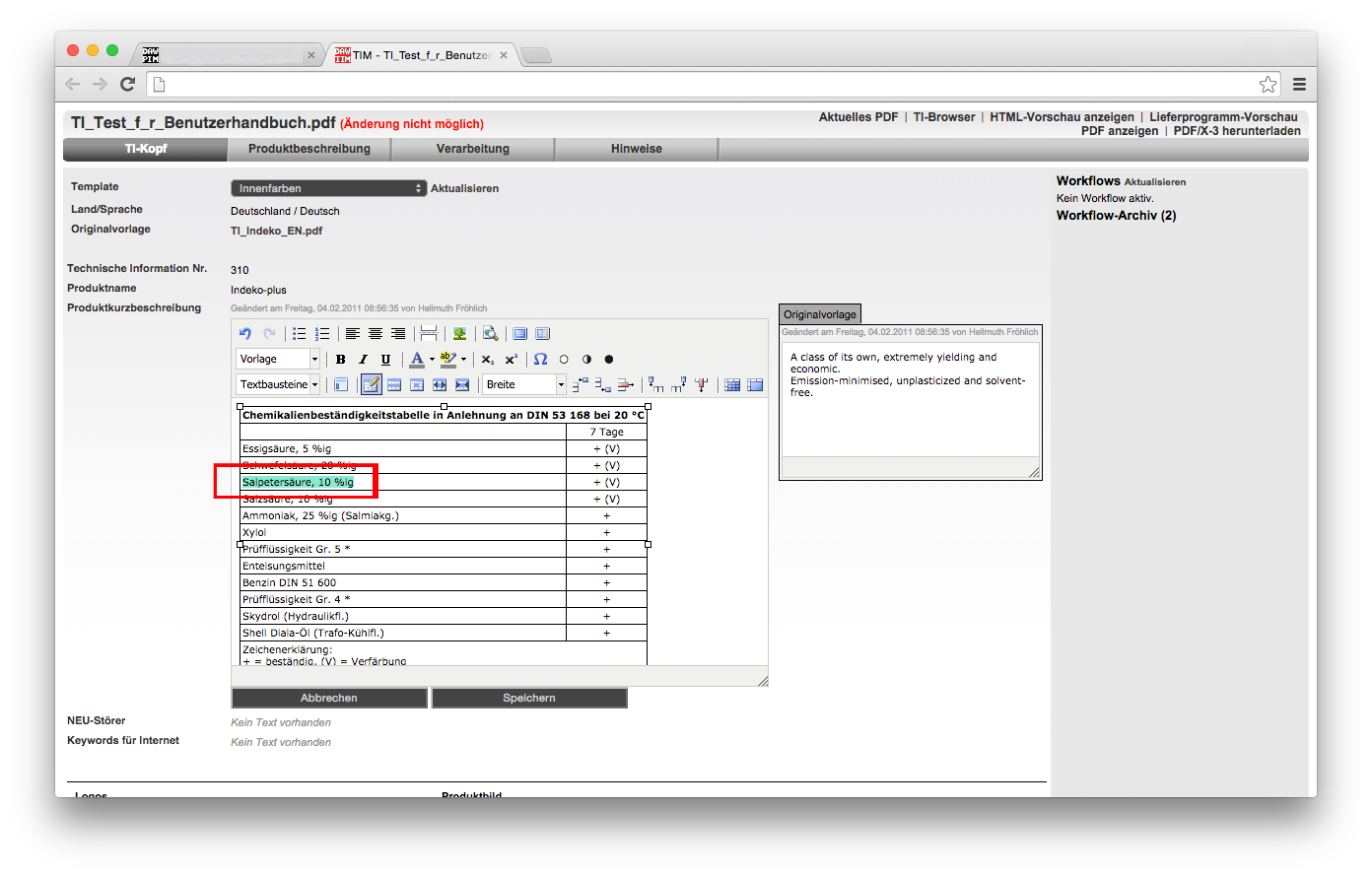Viewport: 1372px width, 876px height.
Task: Open the Verarbeitung tab
Action: (x=473, y=149)
